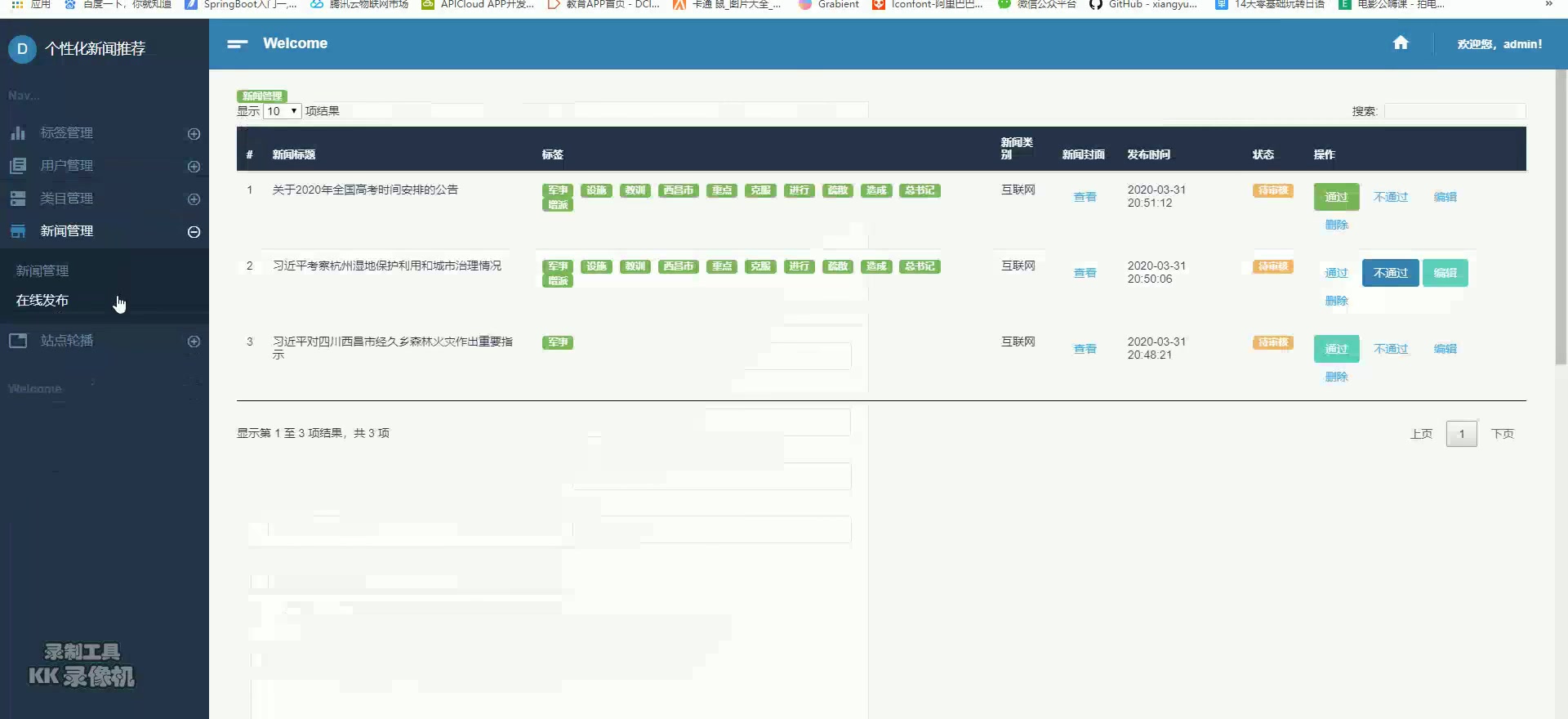Expand the 类目管理 plus toggle
Screen dimensions: 1568x719
click(194, 199)
